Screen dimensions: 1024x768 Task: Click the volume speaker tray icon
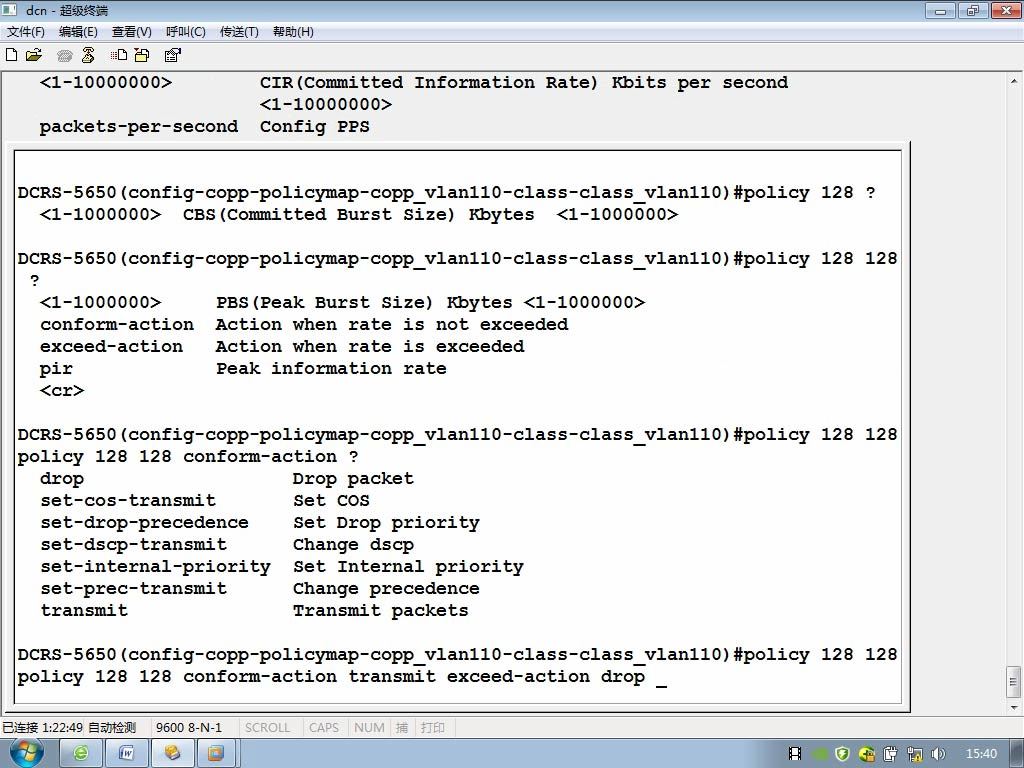pos(938,754)
